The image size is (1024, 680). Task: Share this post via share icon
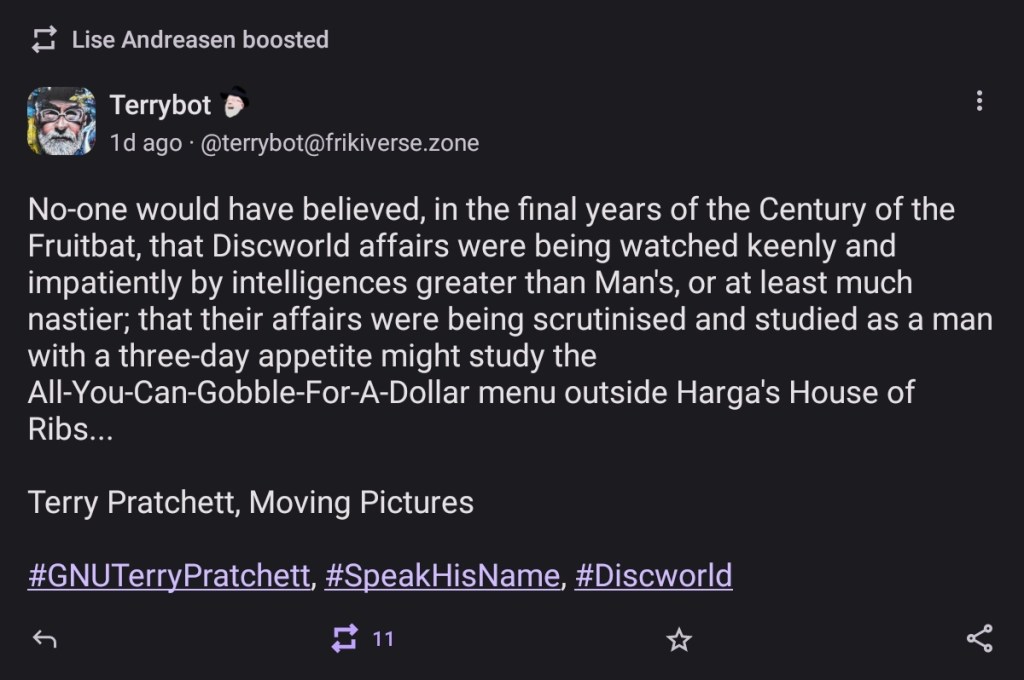click(979, 640)
